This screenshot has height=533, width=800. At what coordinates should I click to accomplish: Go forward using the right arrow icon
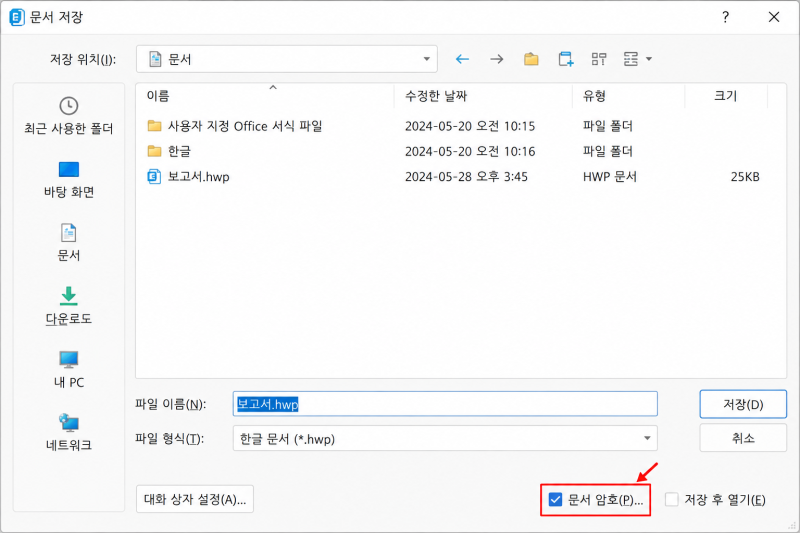(x=496, y=59)
